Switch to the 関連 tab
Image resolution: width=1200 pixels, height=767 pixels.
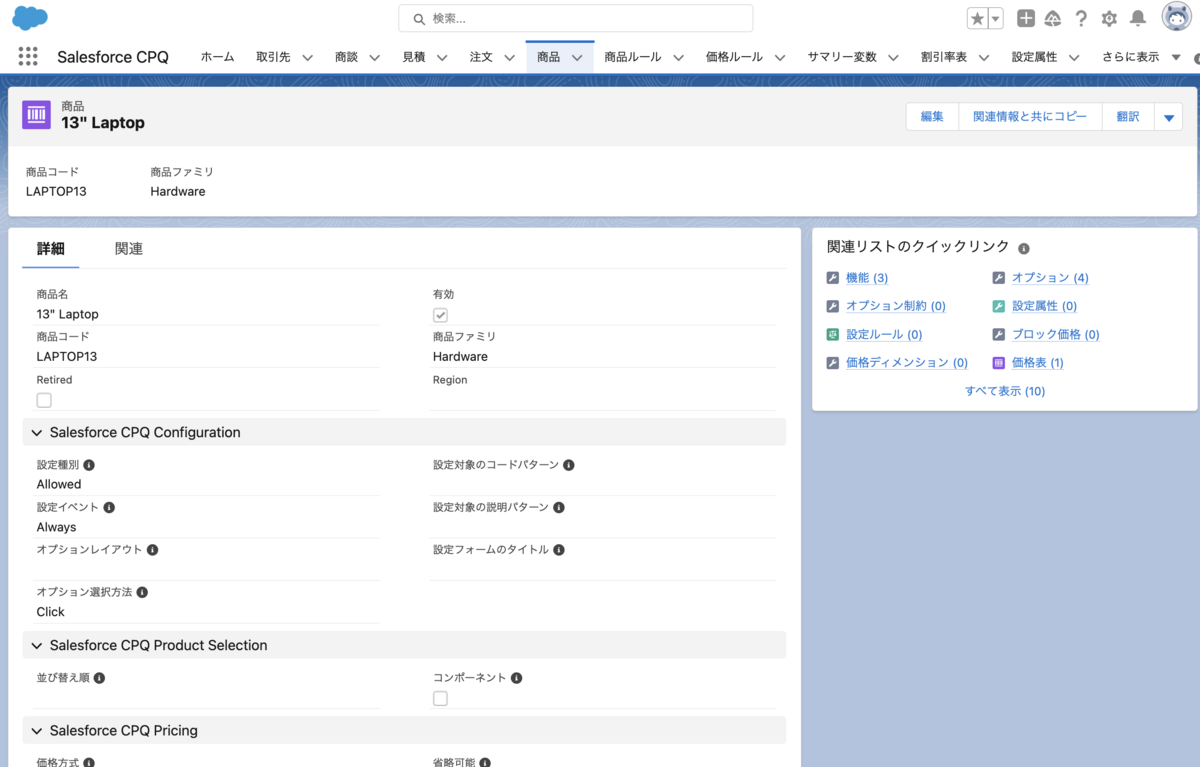tap(128, 248)
